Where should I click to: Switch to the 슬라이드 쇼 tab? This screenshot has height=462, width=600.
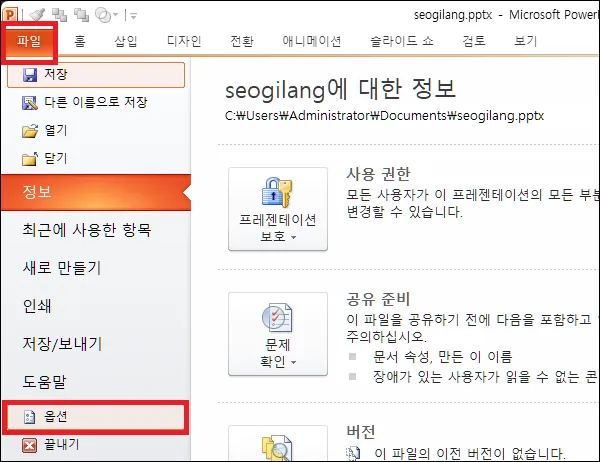pyautogui.click(x=402, y=41)
